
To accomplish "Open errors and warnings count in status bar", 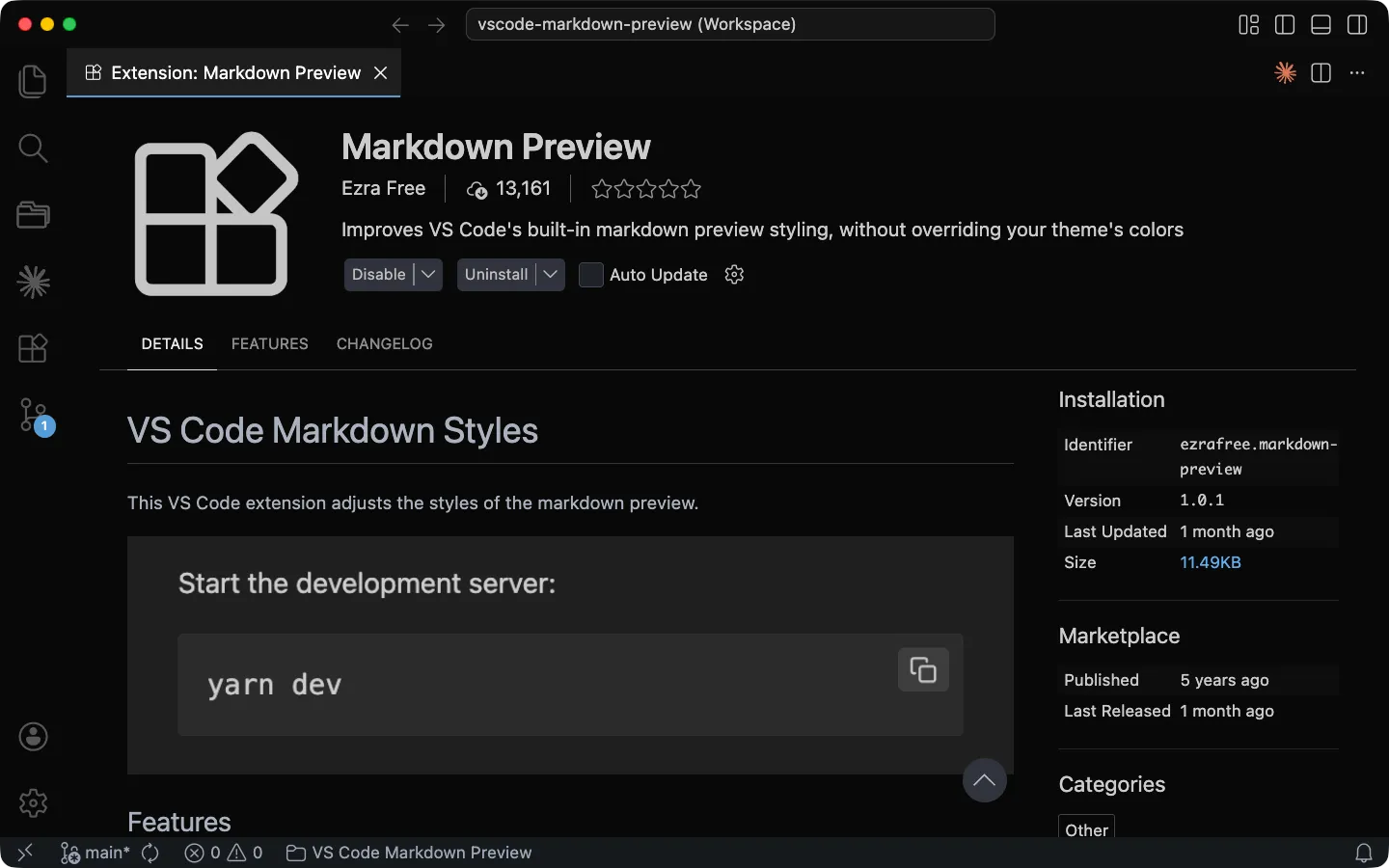I will 224,853.
